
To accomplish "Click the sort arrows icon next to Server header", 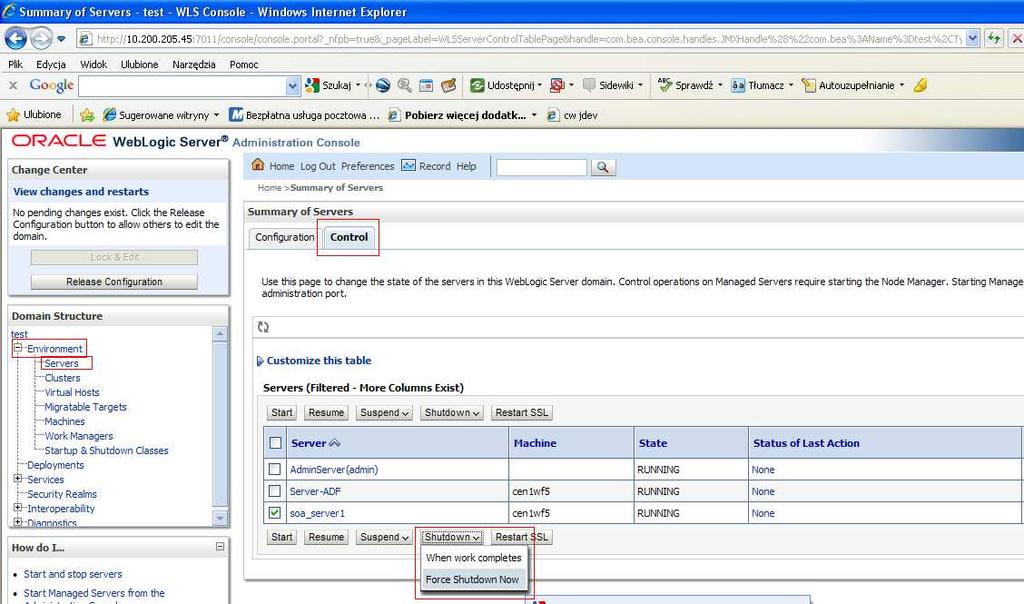I will 335,443.
